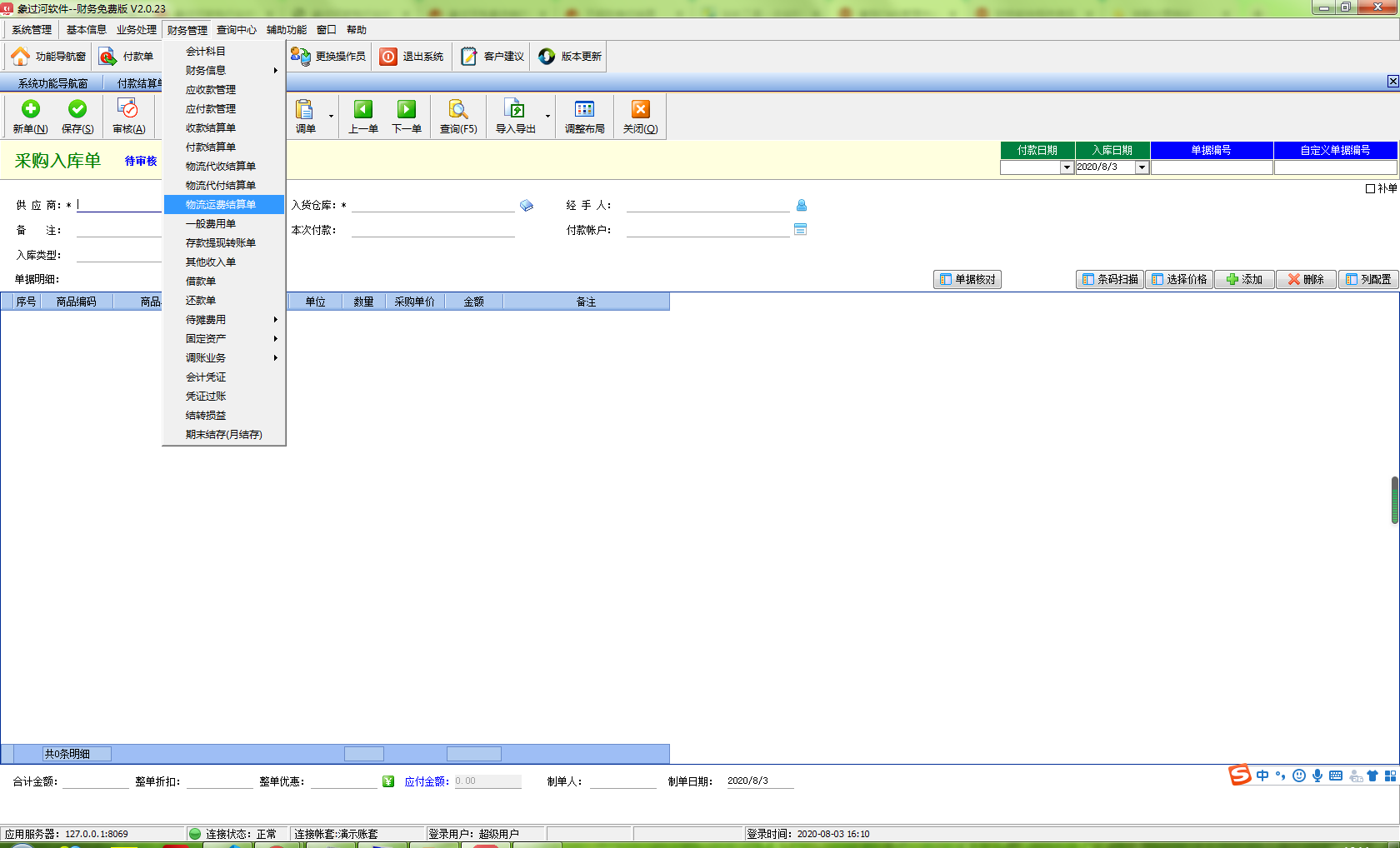1400x848 pixels.
Task: Click 版本更新 icon
Action: pyautogui.click(x=547, y=57)
